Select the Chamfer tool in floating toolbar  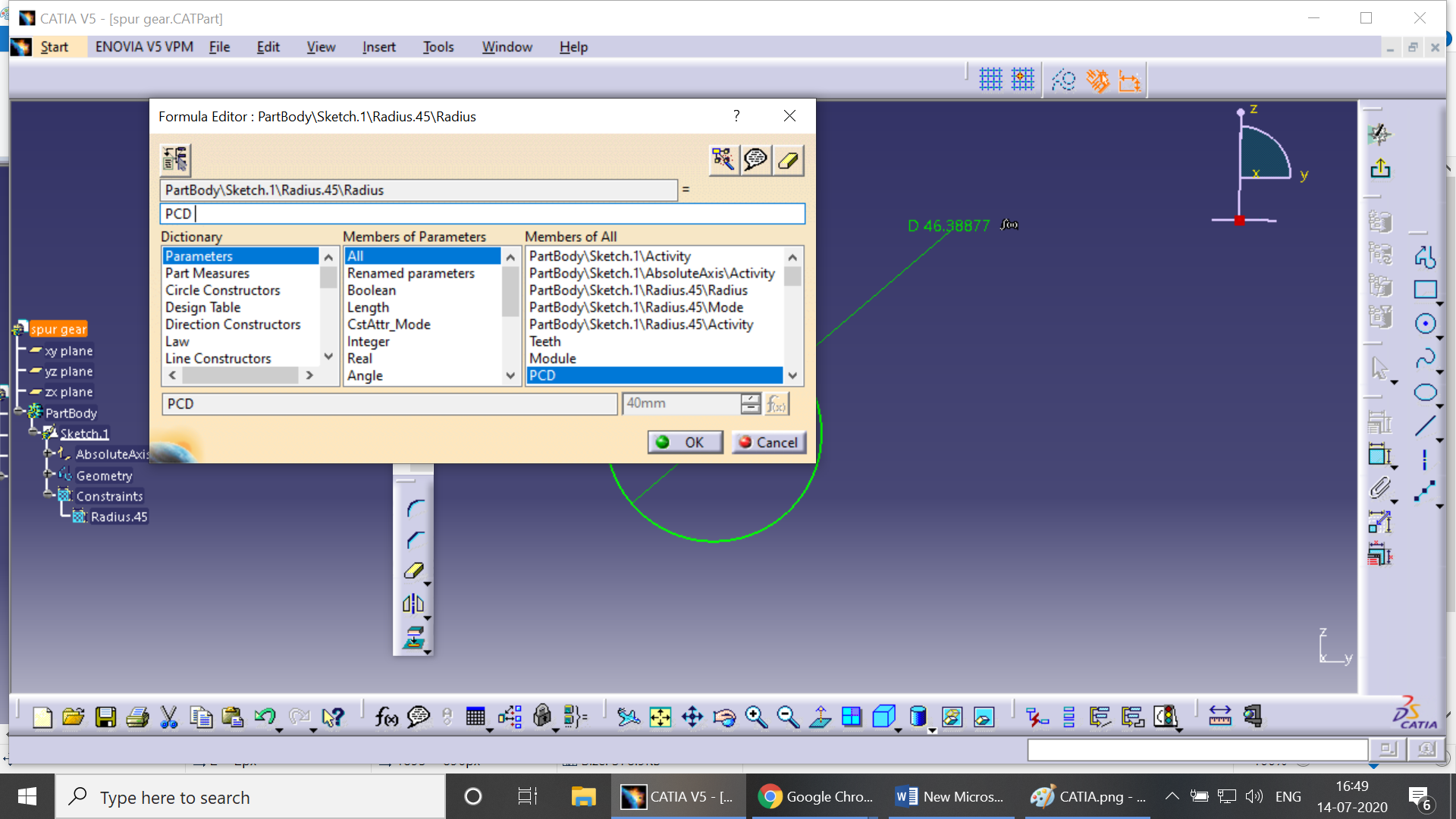pyautogui.click(x=414, y=540)
